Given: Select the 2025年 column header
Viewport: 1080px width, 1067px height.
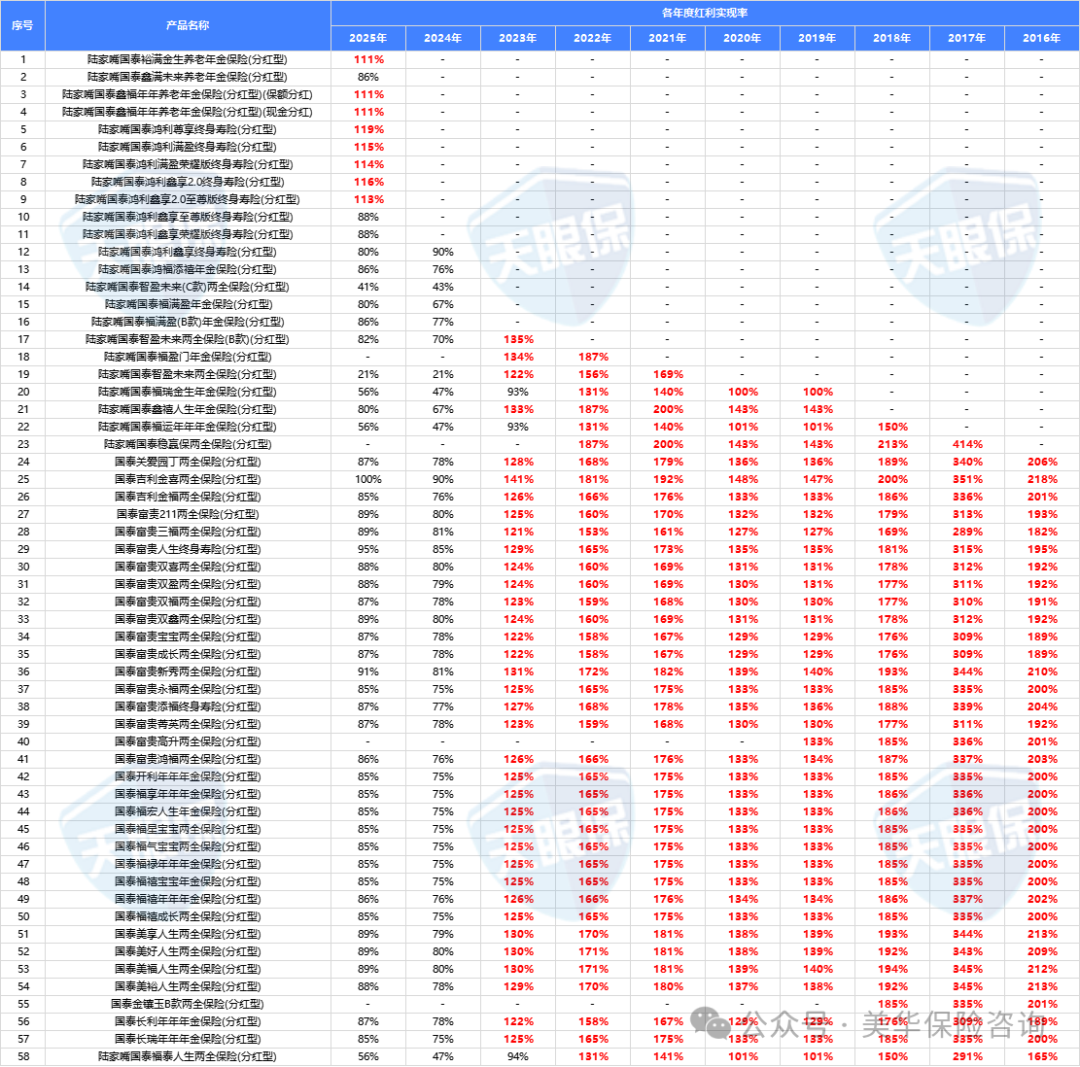Looking at the screenshot, I should (368, 38).
